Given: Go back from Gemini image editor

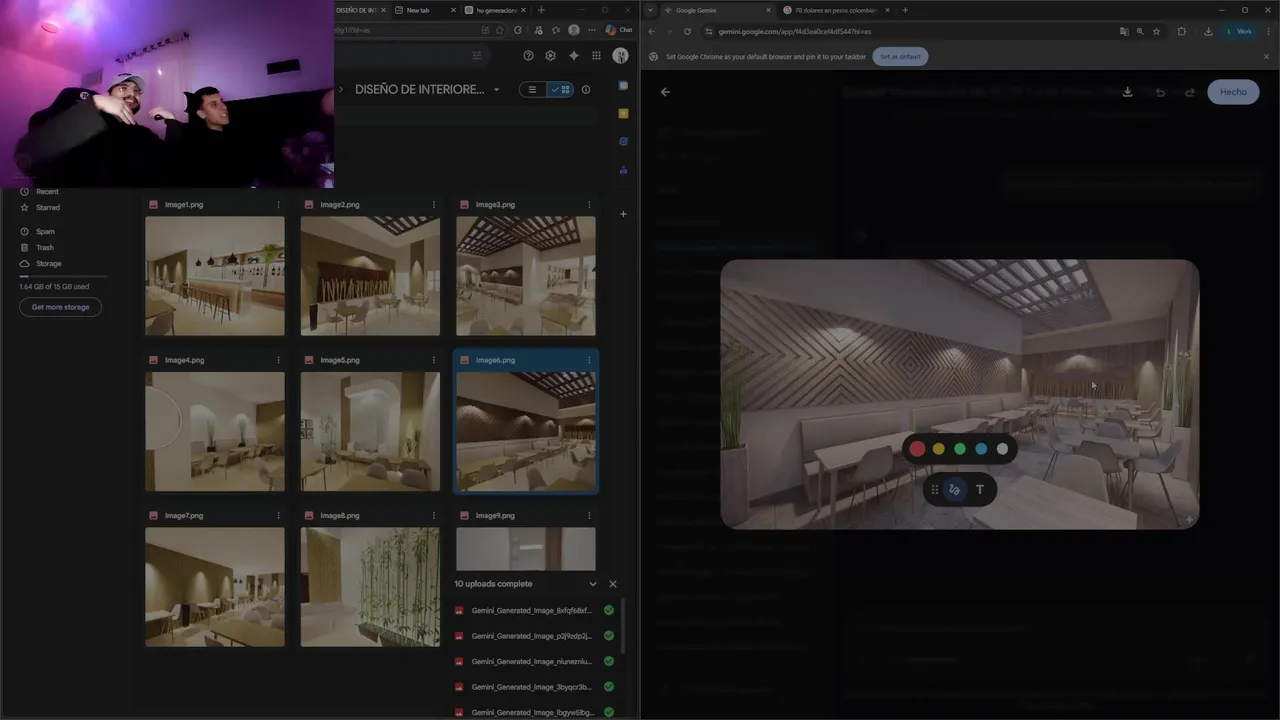Looking at the screenshot, I should click(665, 92).
